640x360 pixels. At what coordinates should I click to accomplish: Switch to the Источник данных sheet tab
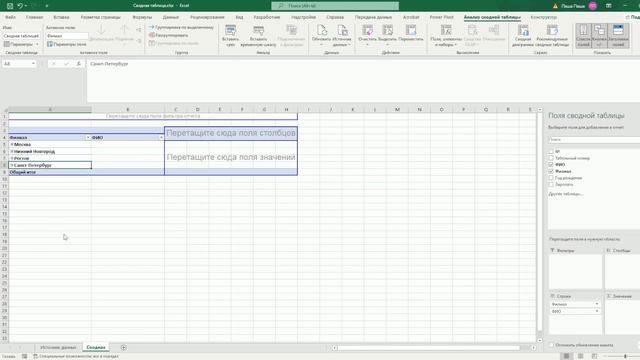coord(58,347)
